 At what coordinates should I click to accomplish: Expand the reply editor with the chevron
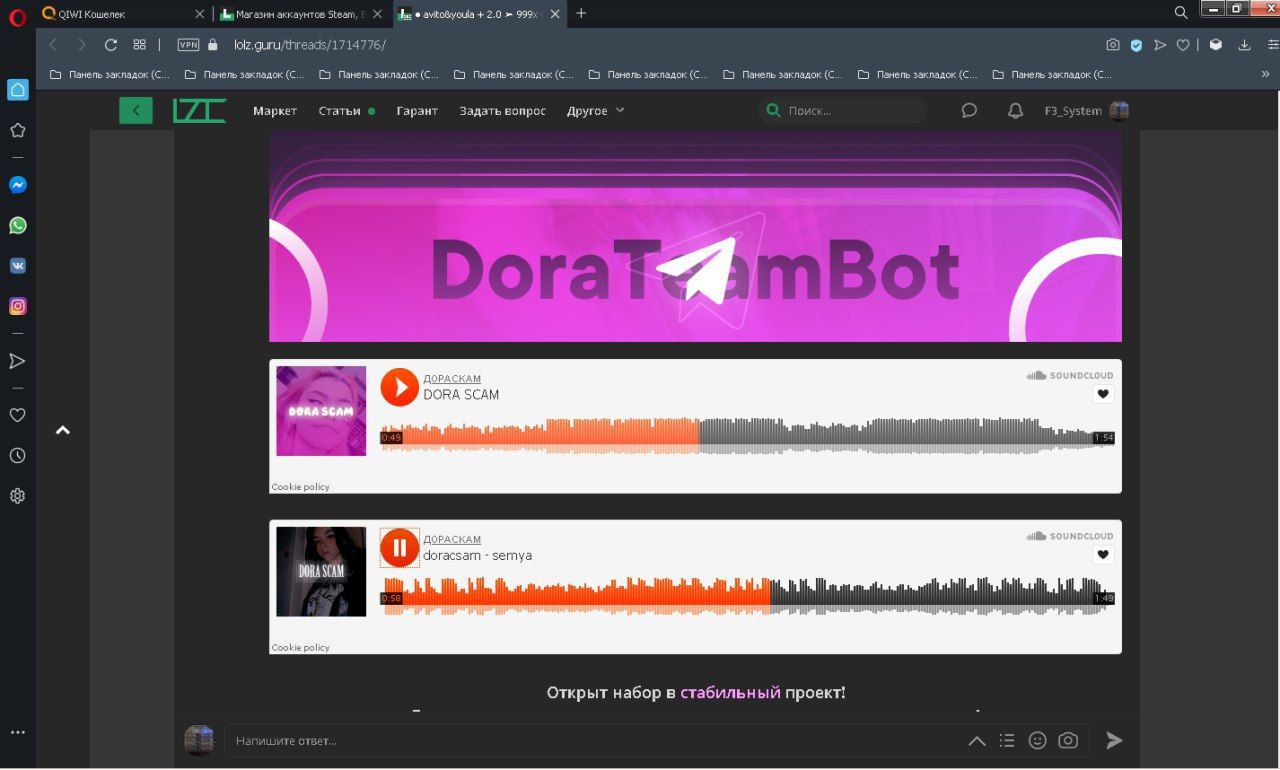pyautogui.click(x=977, y=741)
